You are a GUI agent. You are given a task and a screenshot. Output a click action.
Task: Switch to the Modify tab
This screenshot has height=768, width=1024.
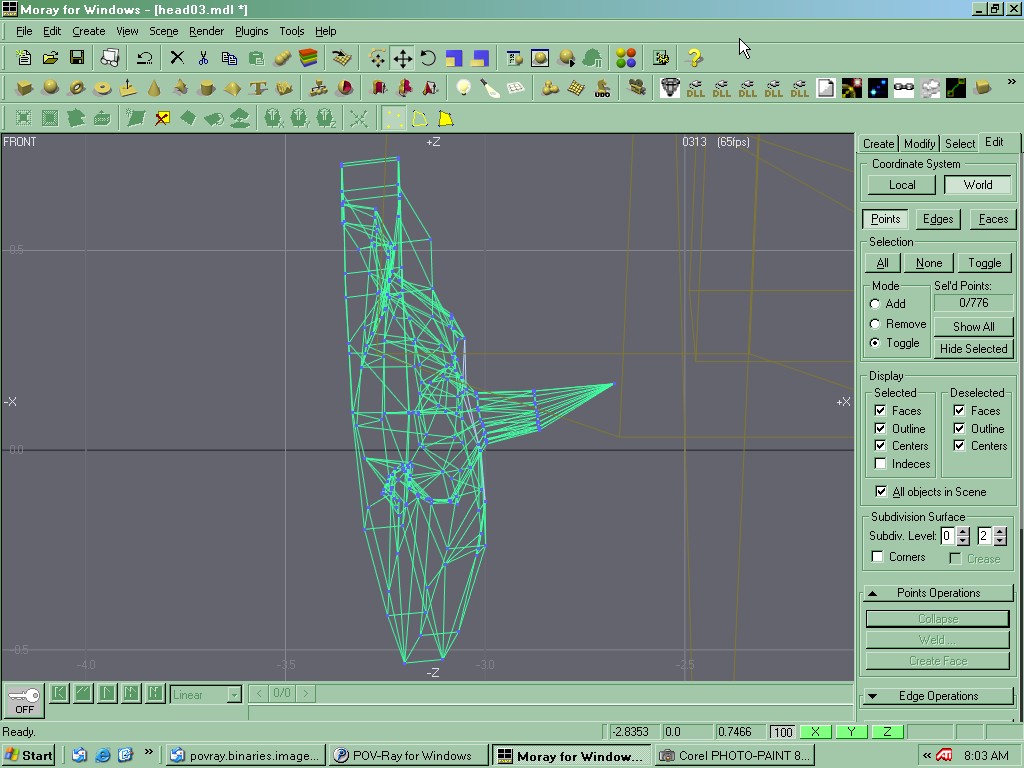pos(919,143)
